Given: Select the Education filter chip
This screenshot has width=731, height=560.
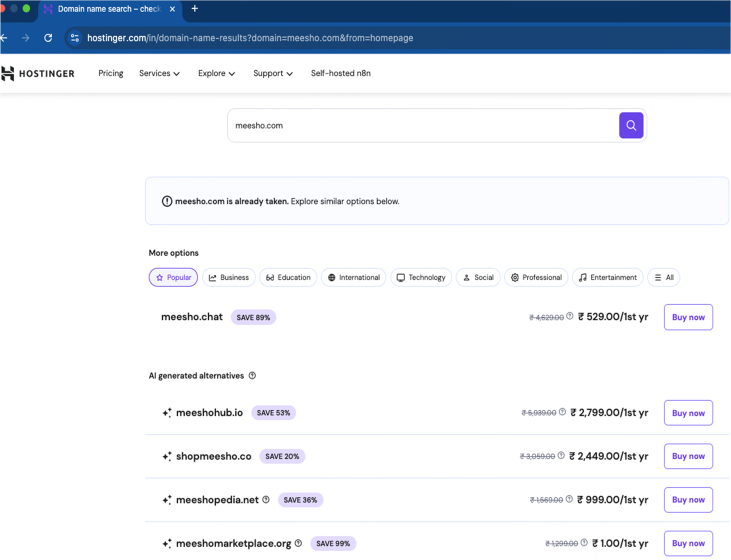Looking at the screenshot, I should click(x=288, y=277).
